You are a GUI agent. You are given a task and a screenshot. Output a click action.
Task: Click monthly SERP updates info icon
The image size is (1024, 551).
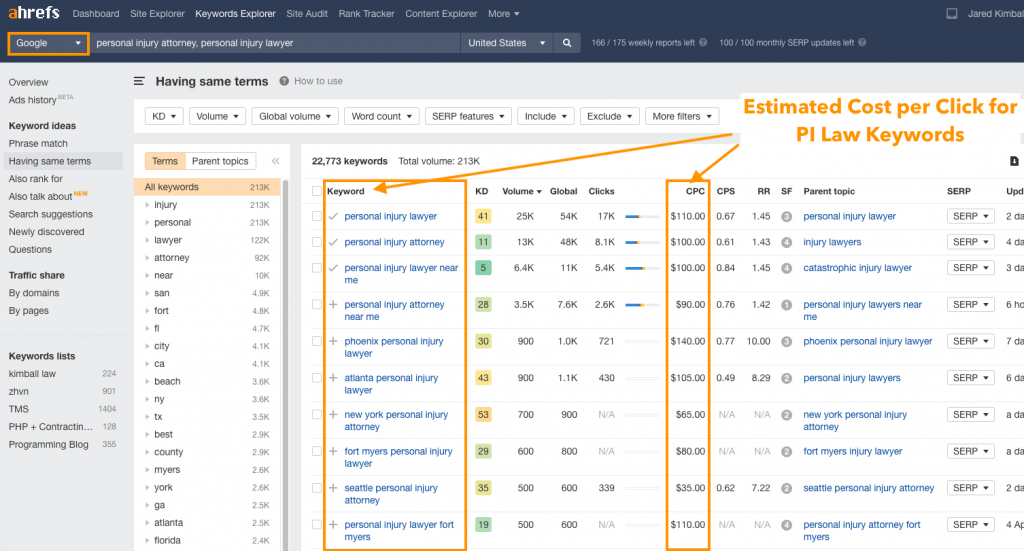pyautogui.click(x=862, y=42)
